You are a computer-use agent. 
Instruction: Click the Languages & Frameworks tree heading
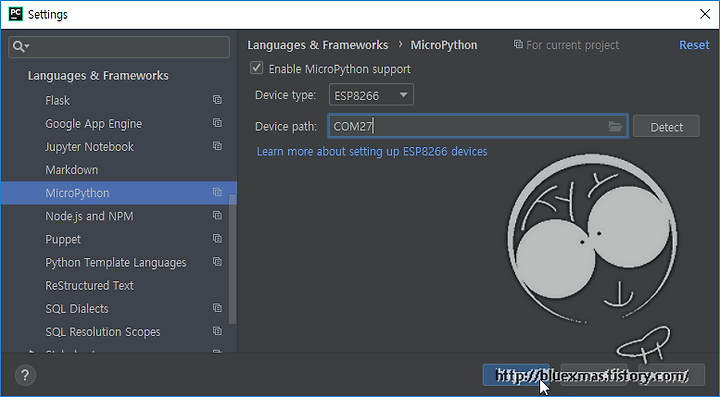pos(98,75)
